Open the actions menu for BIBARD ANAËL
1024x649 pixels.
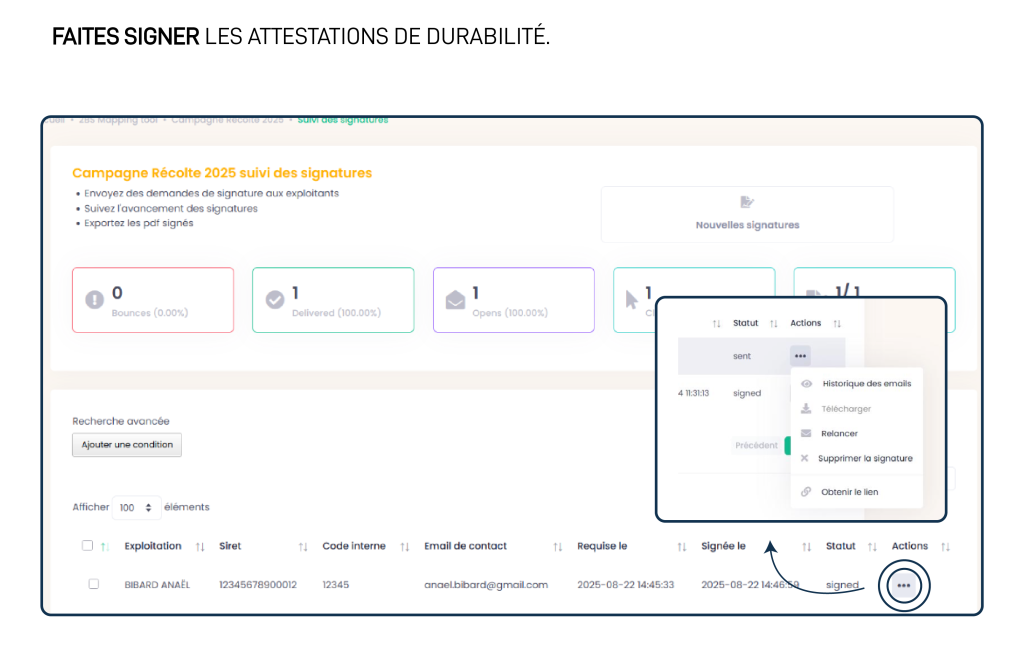click(x=904, y=585)
